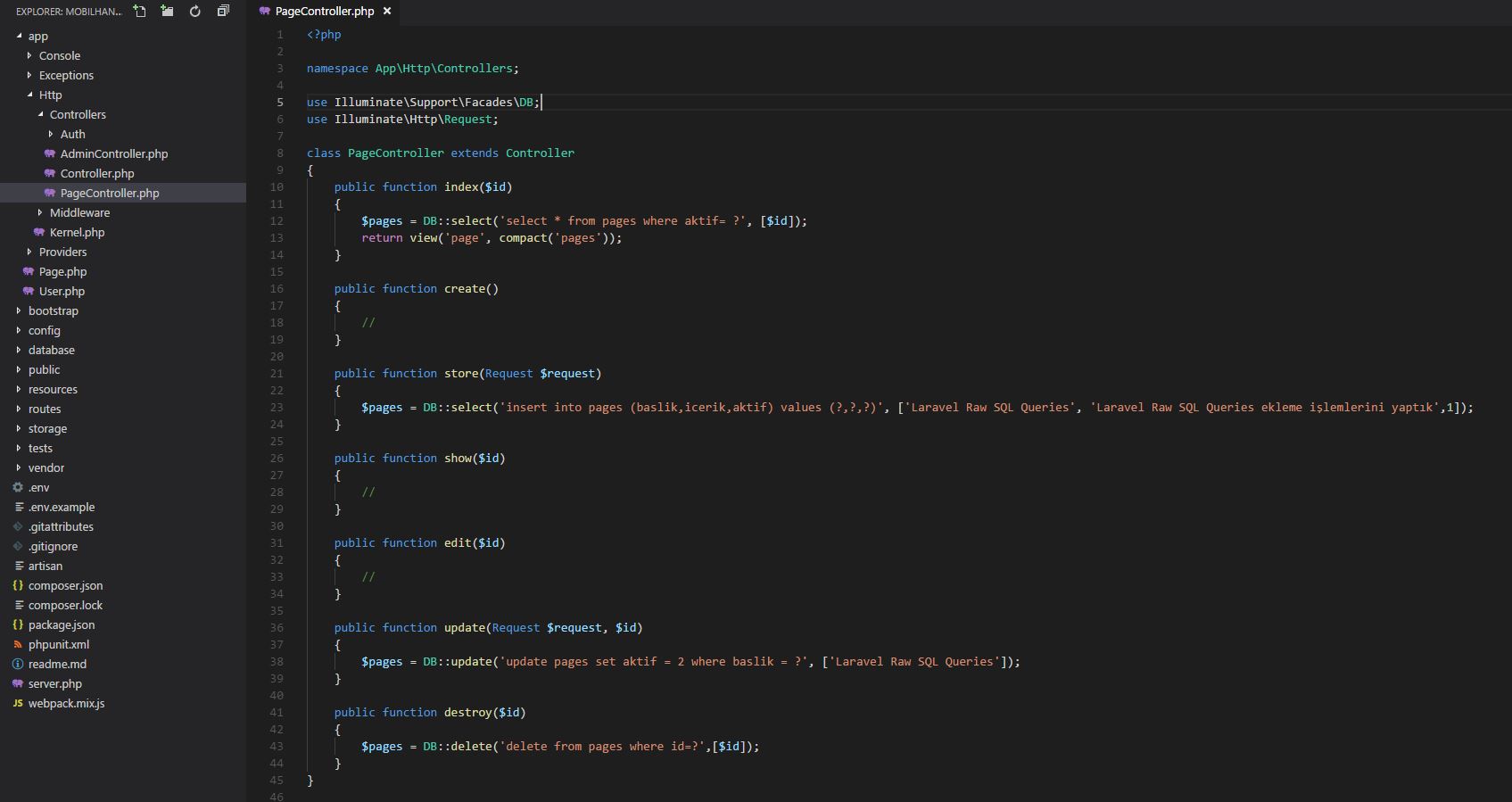The height and width of the screenshot is (802, 1512).
Task: Click the gear icon beside .env
Action: pyautogui.click(x=18, y=487)
